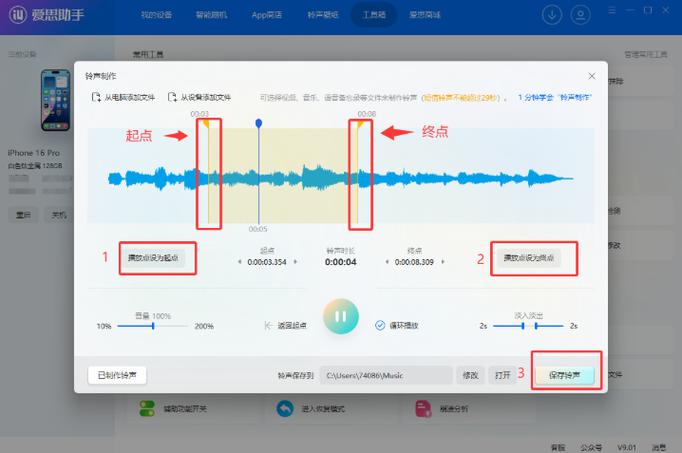The height and width of the screenshot is (453, 682).
Task: Click the volume slider handle at 100%
Action: 153,326
